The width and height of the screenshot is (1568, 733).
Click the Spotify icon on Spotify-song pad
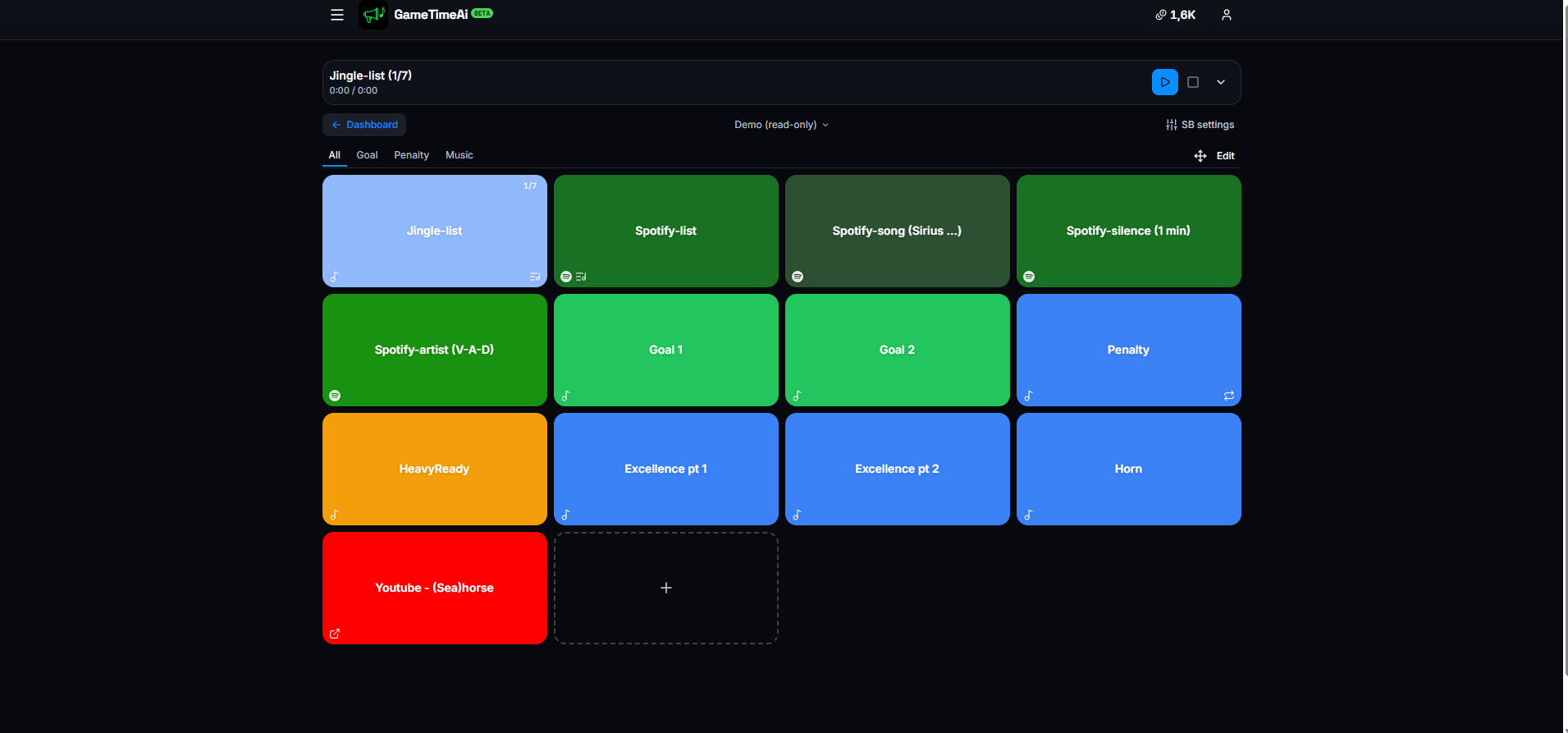[x=798, y=277]
